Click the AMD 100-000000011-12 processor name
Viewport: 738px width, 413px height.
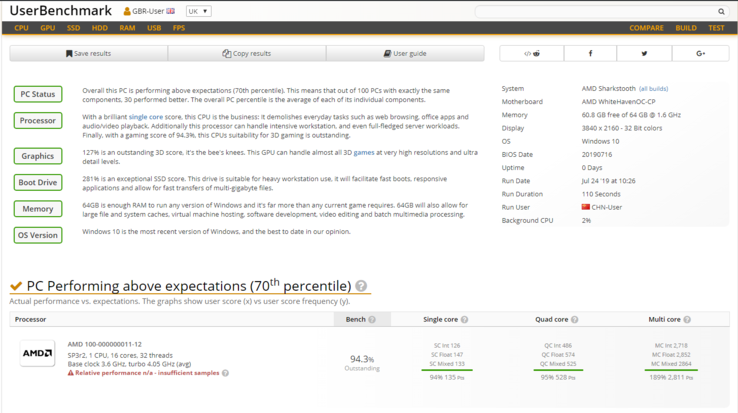(104, 344)
